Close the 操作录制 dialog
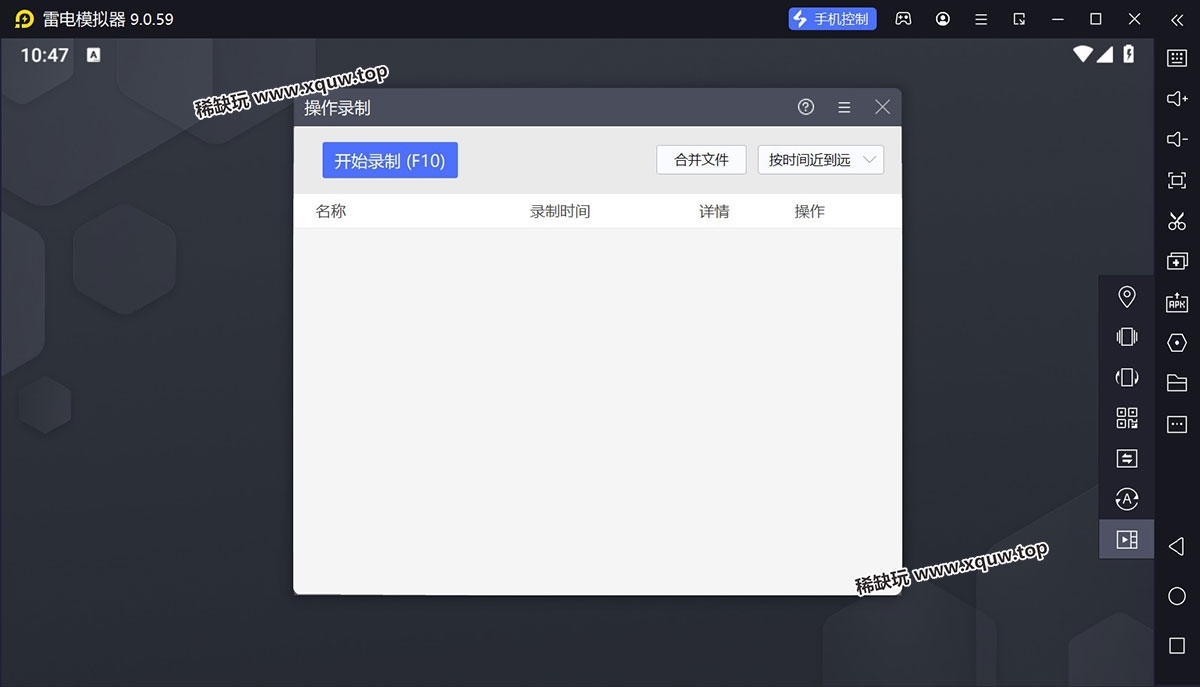This screenshot has width=1200, height=687. (882, 107)
